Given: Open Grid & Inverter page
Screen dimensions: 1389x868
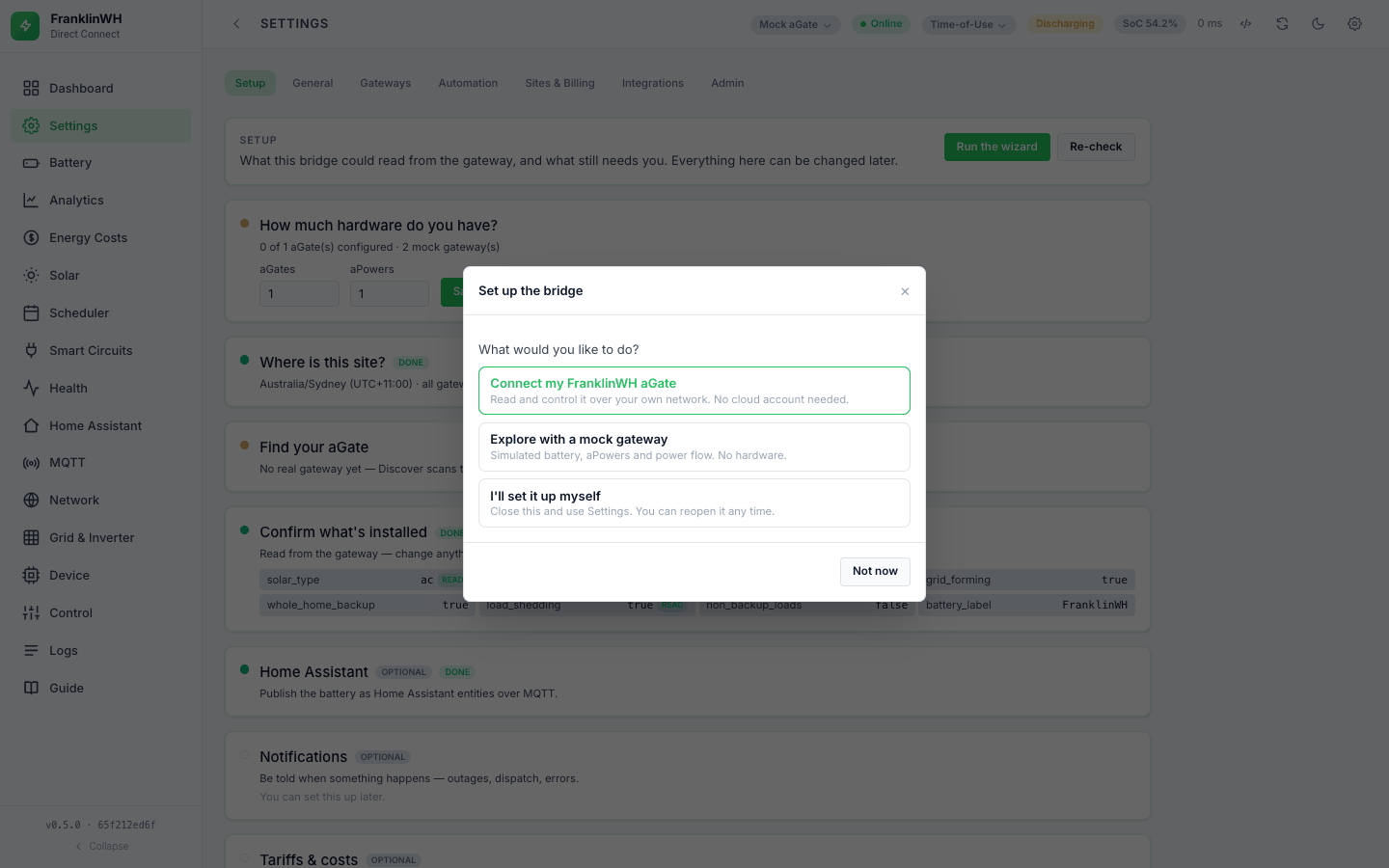Looking at the screenshot, I should click(100, 538).
